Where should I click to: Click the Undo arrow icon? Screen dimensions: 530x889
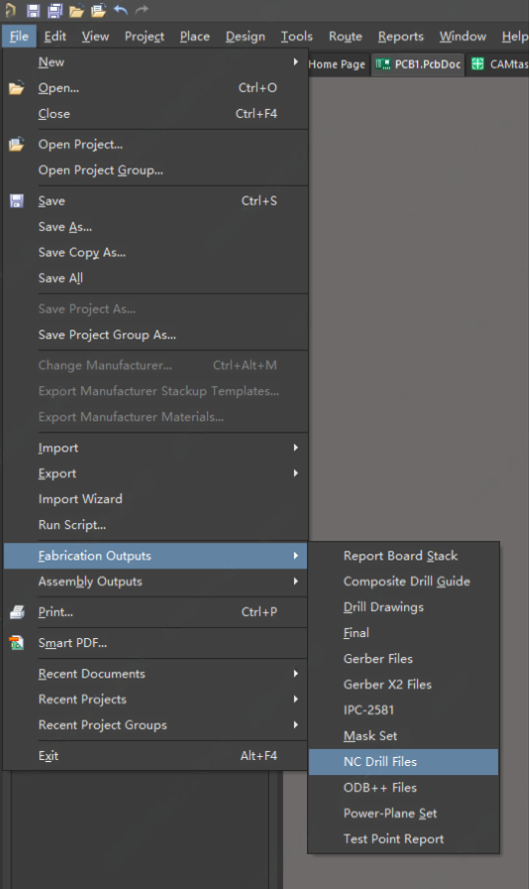point(121,9)
